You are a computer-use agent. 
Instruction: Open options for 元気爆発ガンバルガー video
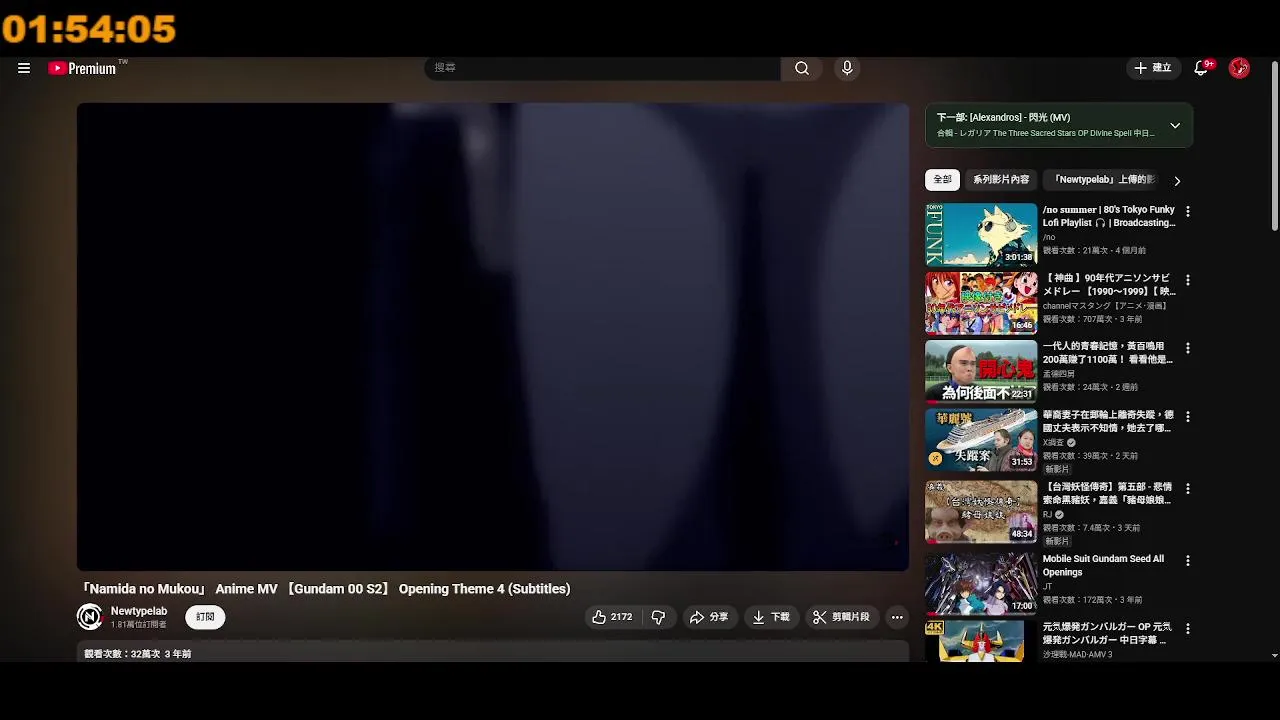tap(1188, 629)
